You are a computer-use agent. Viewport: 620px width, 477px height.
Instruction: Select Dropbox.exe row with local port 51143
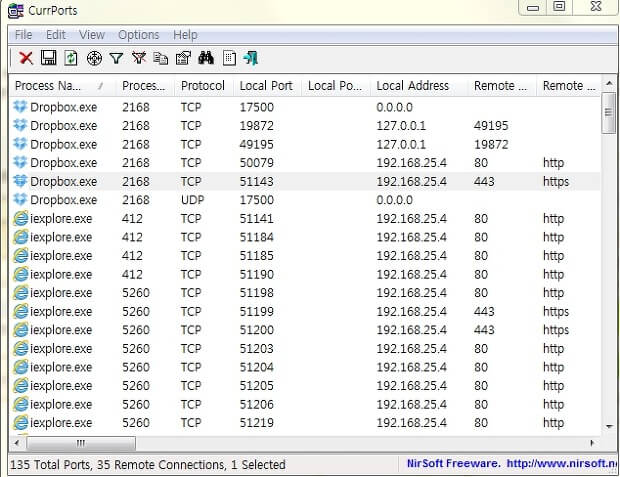tap(304, 182)
